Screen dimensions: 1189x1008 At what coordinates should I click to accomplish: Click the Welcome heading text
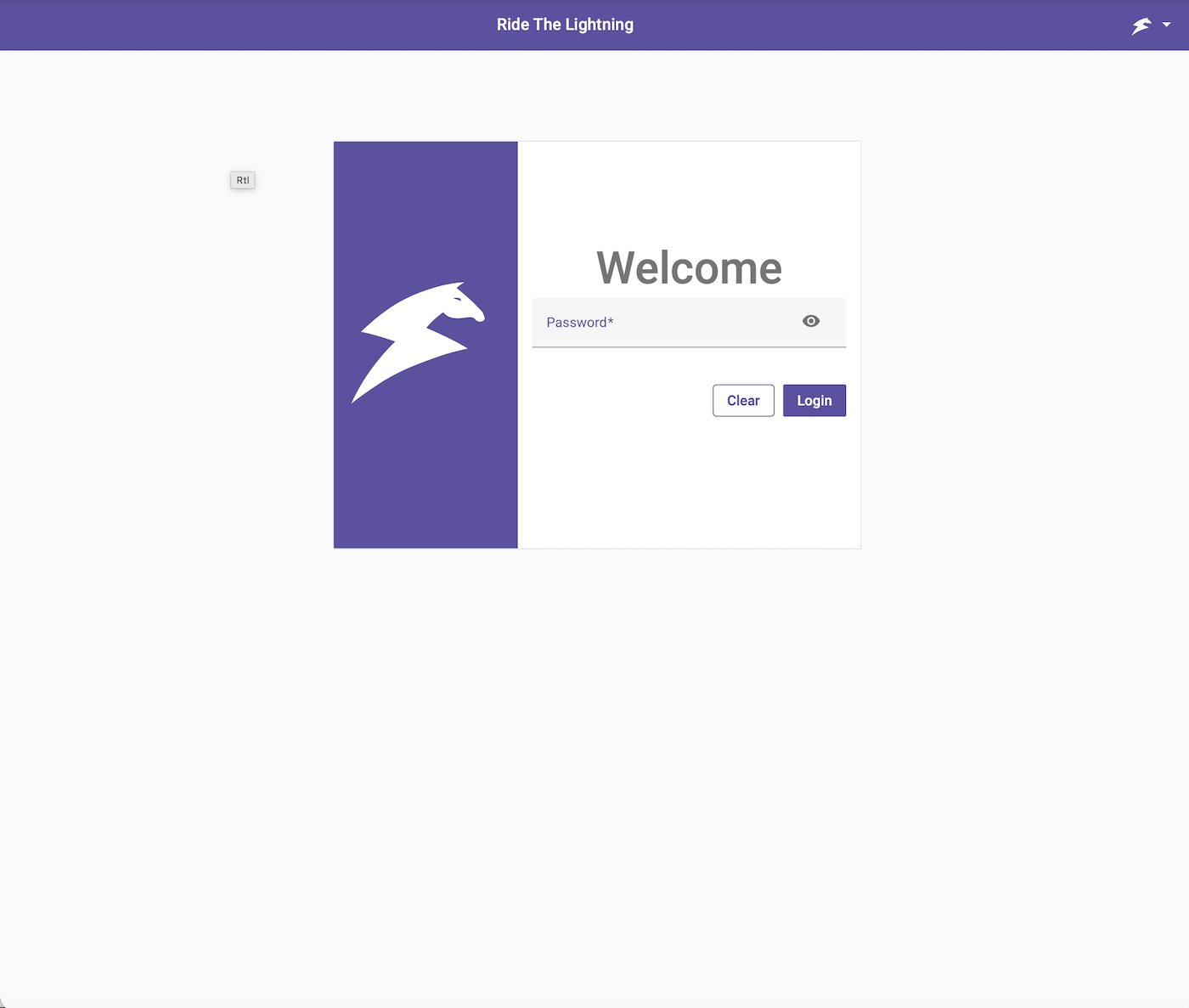689,268
